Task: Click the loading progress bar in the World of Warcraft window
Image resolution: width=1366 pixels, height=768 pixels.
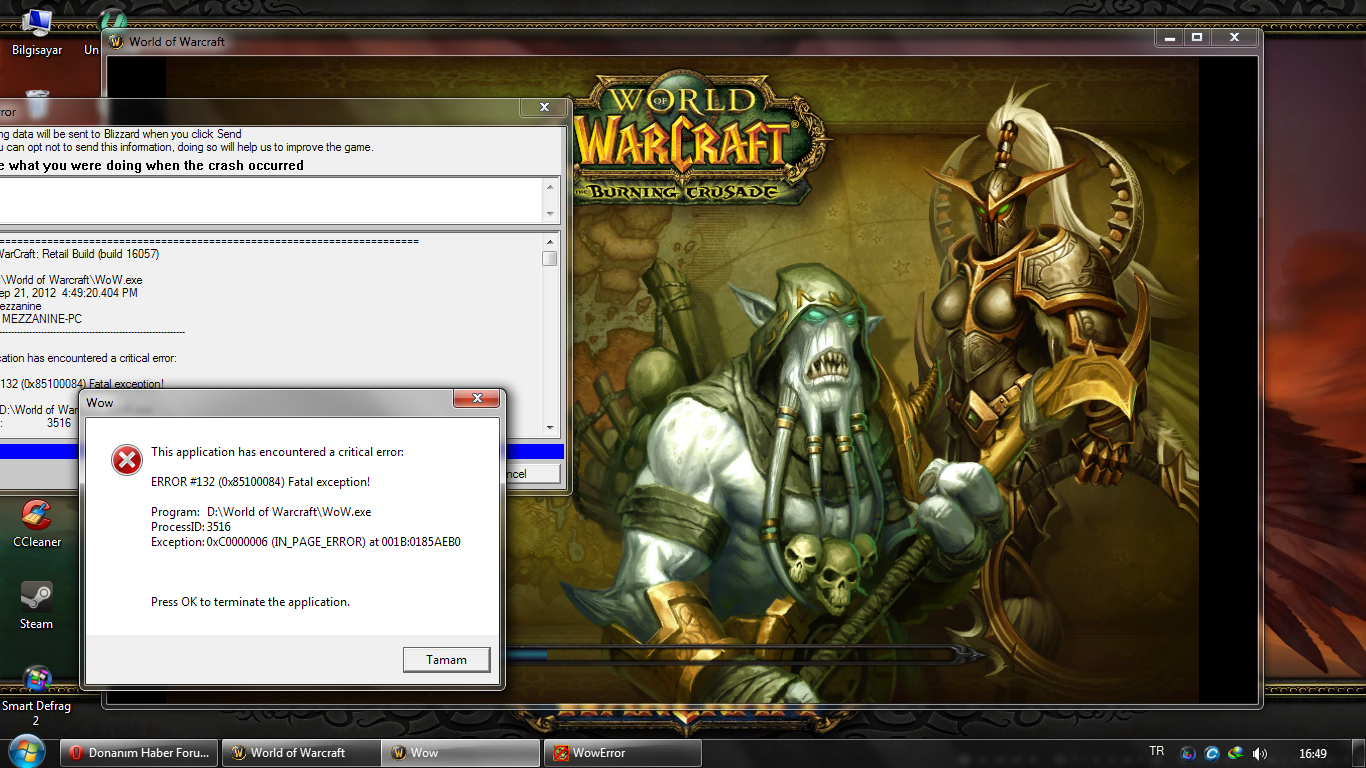Action: click(x=745, y=655)
